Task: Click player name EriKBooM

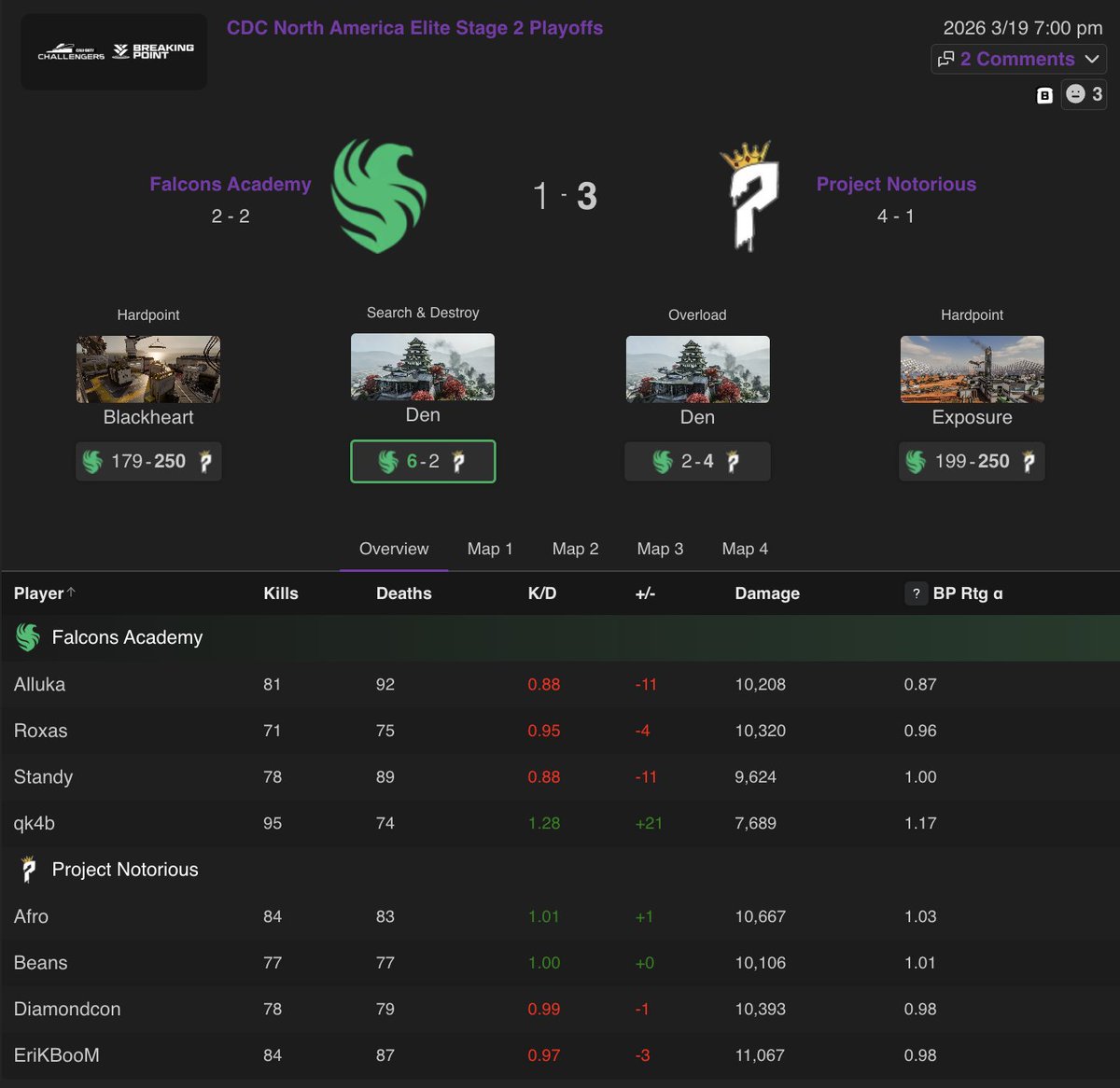Action: pyautogui.click(x=56, y=1055)
